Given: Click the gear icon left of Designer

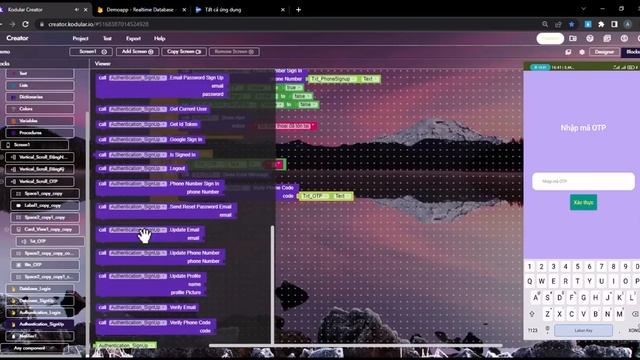Looking at the screenshot, I should tap(582, 52).
